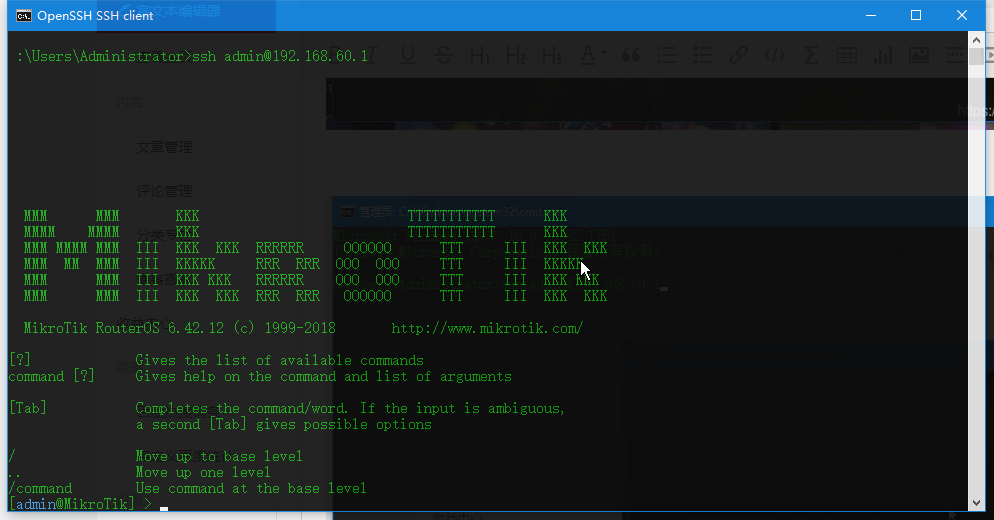Click the italic icon in background editor toolbar

click(x=371, y=55)
